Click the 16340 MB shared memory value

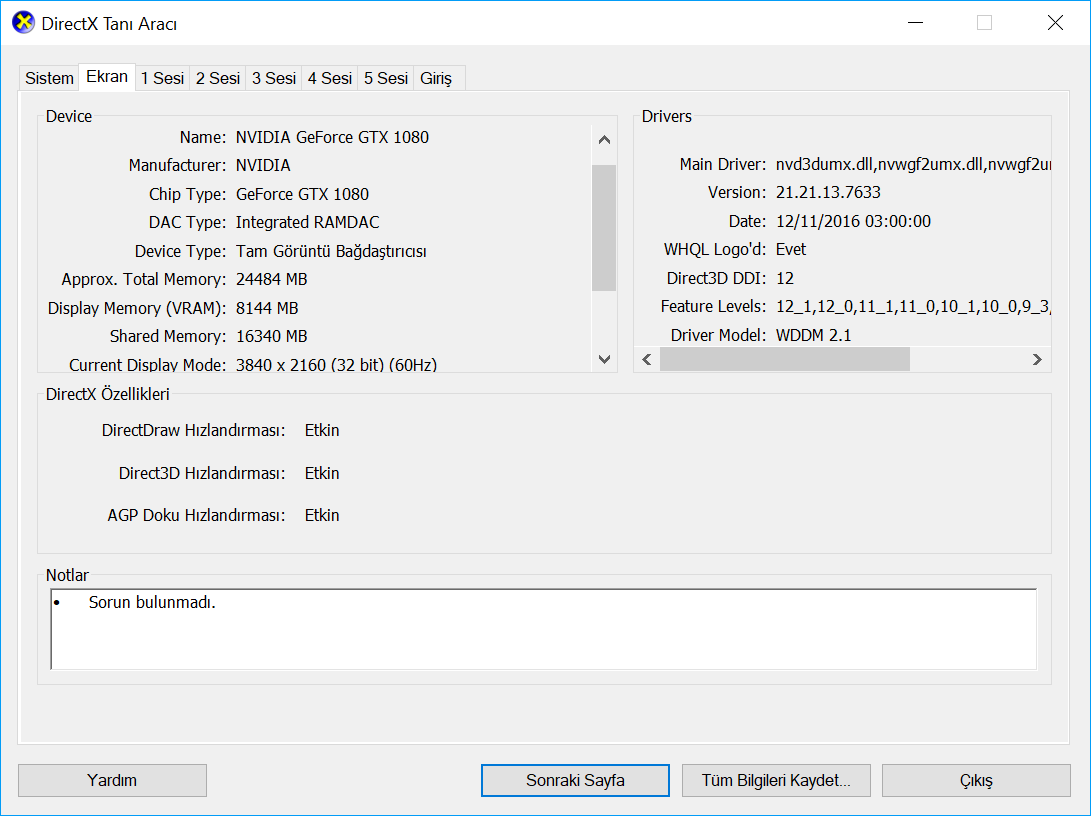[x=271, y=337]
